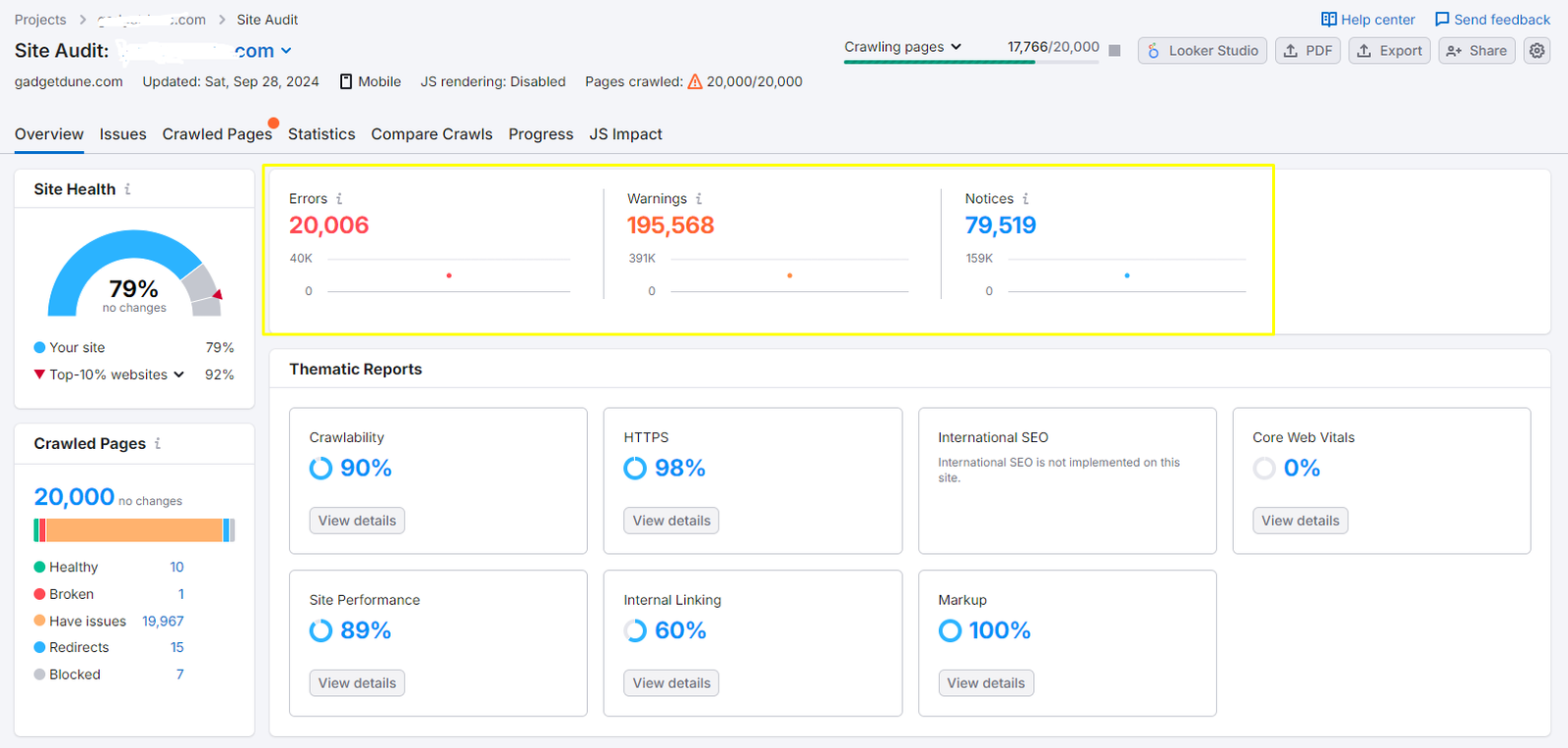Click the orange Have issues bar segment
This screenshot has width=1568, height=748.
click(x=134, y=530)
